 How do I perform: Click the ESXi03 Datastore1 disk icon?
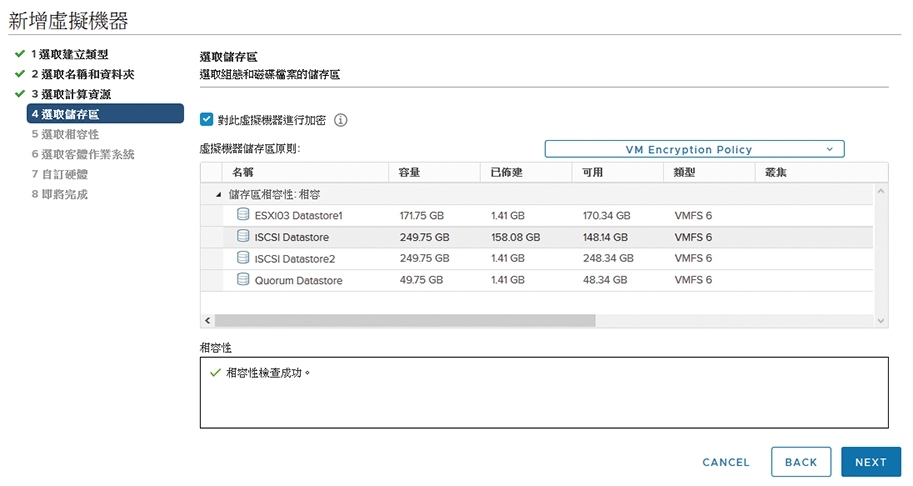pos(243,215)
